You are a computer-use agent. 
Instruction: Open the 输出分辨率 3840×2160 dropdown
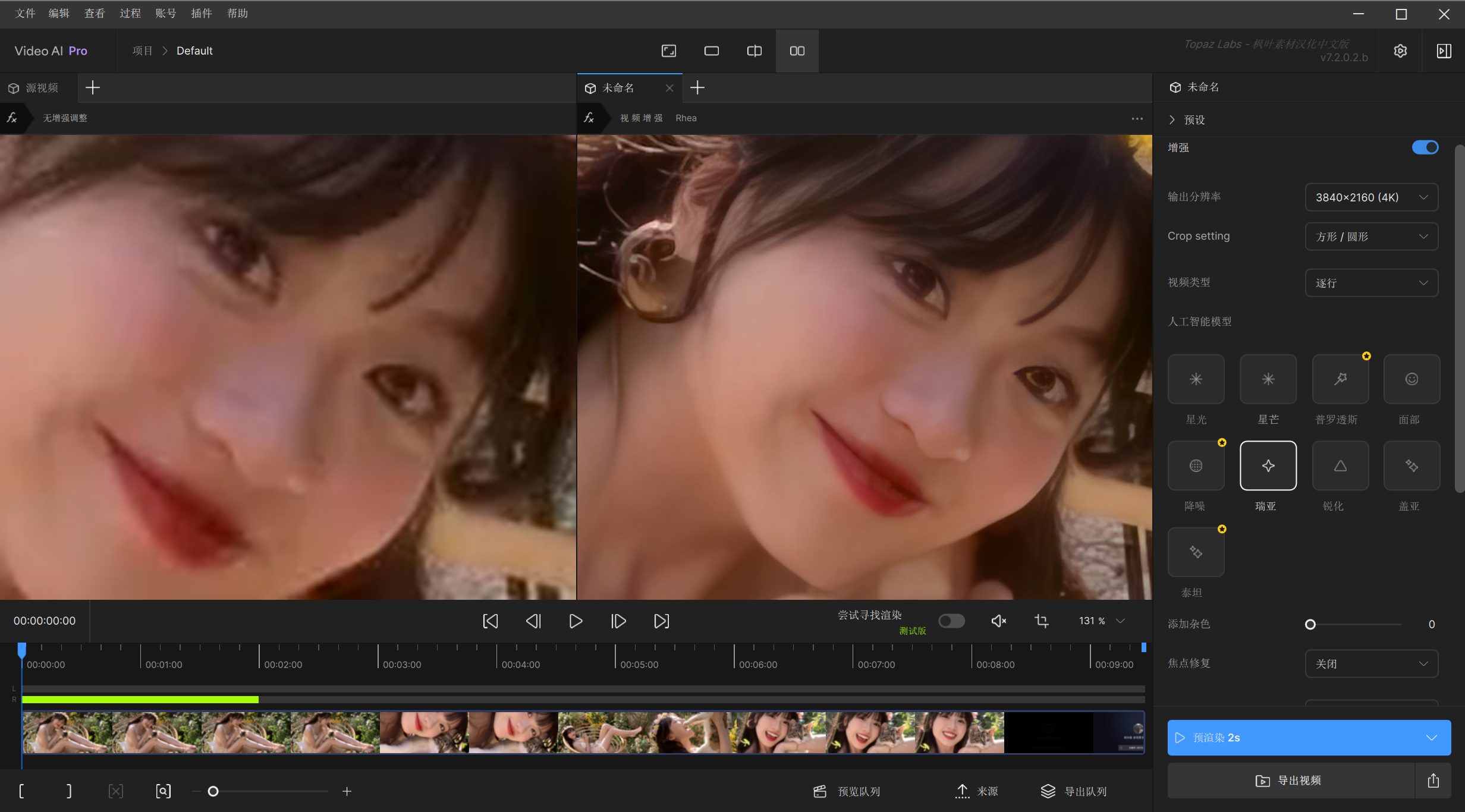click(1371, 197)
